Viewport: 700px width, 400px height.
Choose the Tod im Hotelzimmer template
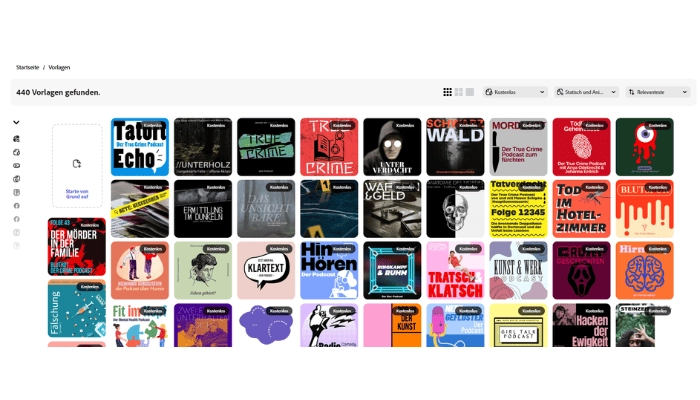coord(582,208)
